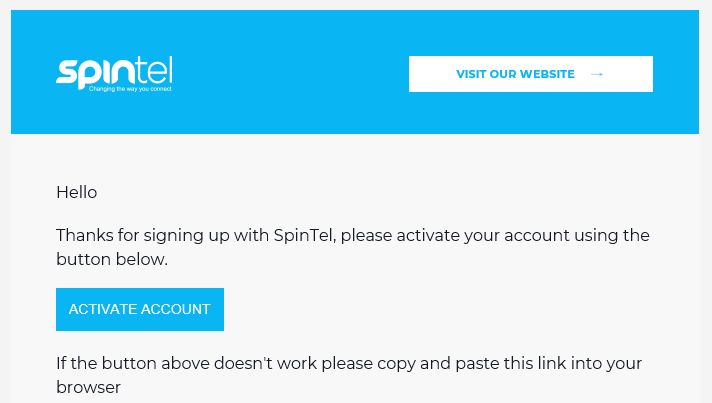This screenshot has height=403, width=712.
Task: Click the 'Changing the way you connect' tagline
Action: pyautogui.click(x=130, y=89)
